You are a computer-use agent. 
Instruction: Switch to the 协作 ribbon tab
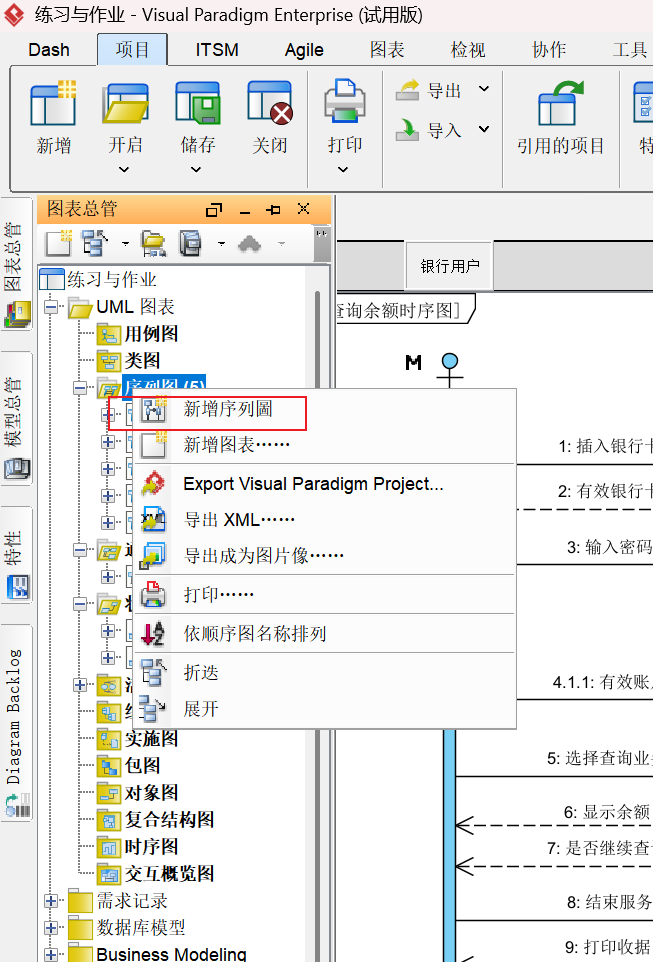[549, 50]
